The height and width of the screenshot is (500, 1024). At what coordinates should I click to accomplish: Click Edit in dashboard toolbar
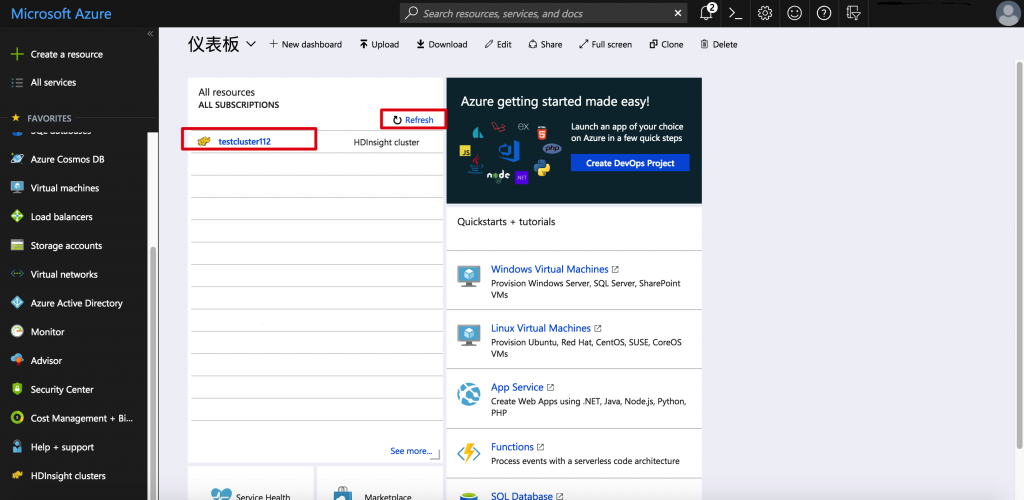coord(498,44)
